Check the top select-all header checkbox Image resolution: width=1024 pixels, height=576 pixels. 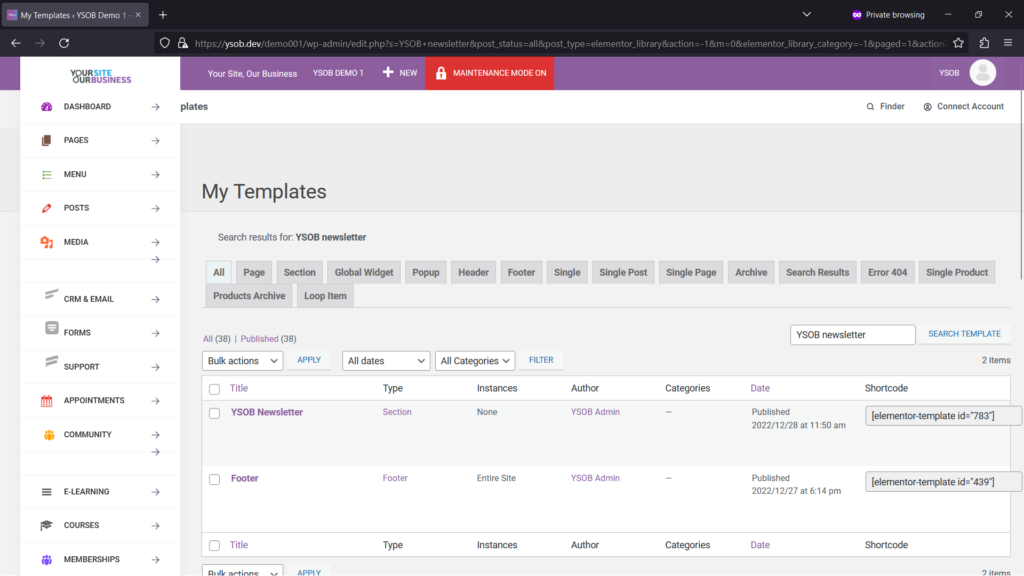click(x=214, y=389)
